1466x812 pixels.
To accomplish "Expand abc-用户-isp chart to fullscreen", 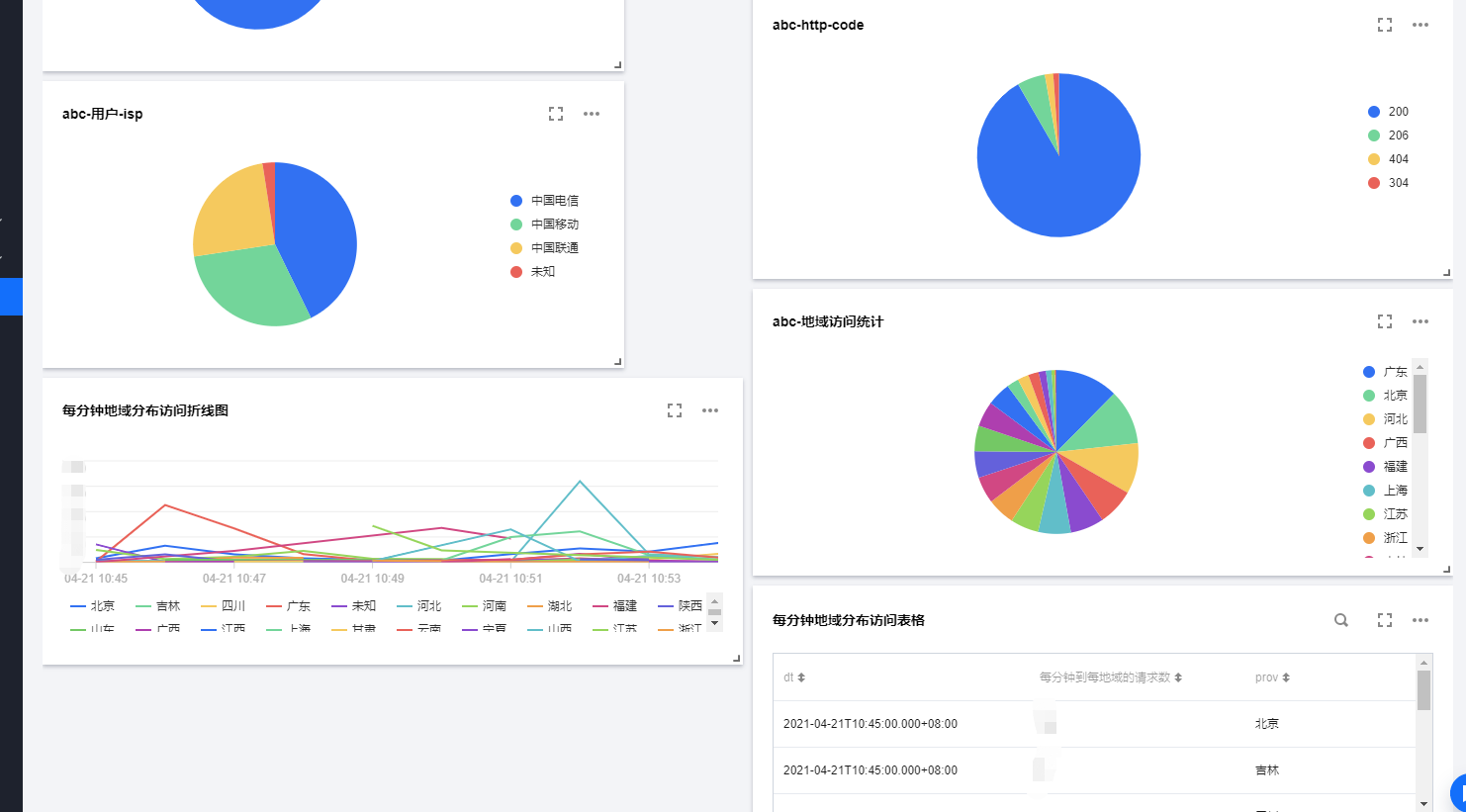I will point(556,114).
